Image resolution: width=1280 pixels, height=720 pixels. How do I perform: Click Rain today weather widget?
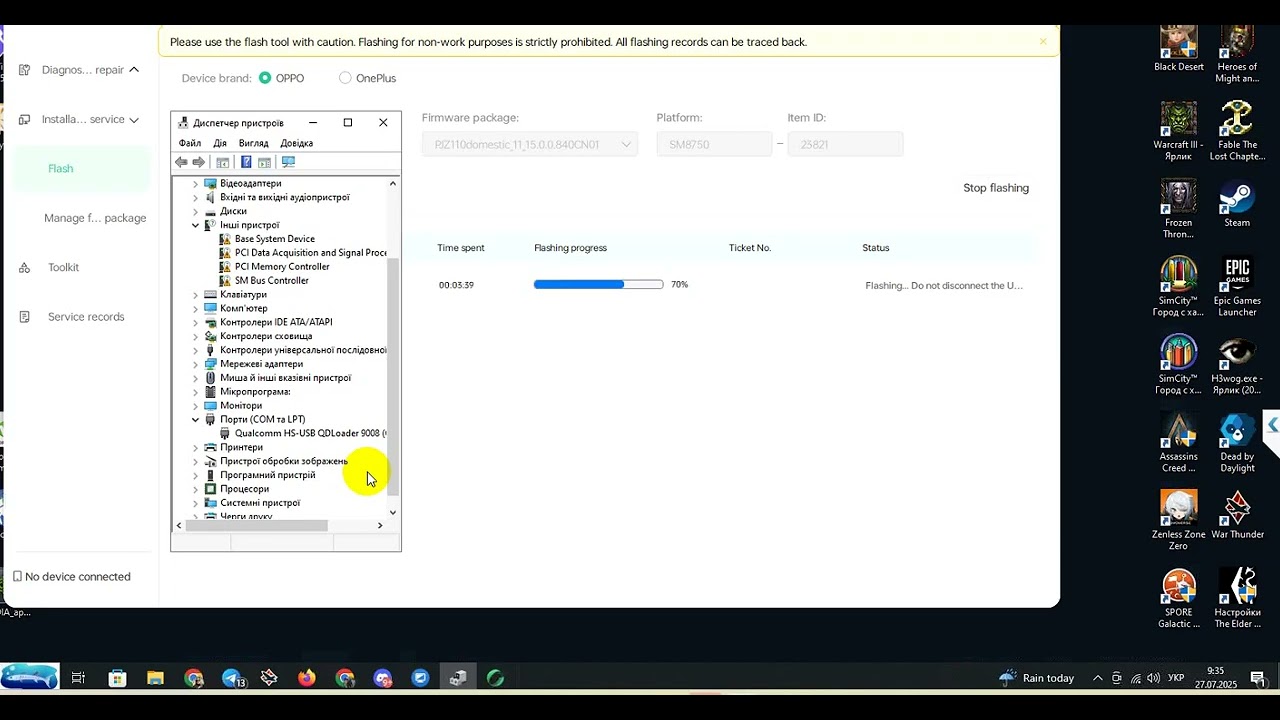coord(1037,678)
